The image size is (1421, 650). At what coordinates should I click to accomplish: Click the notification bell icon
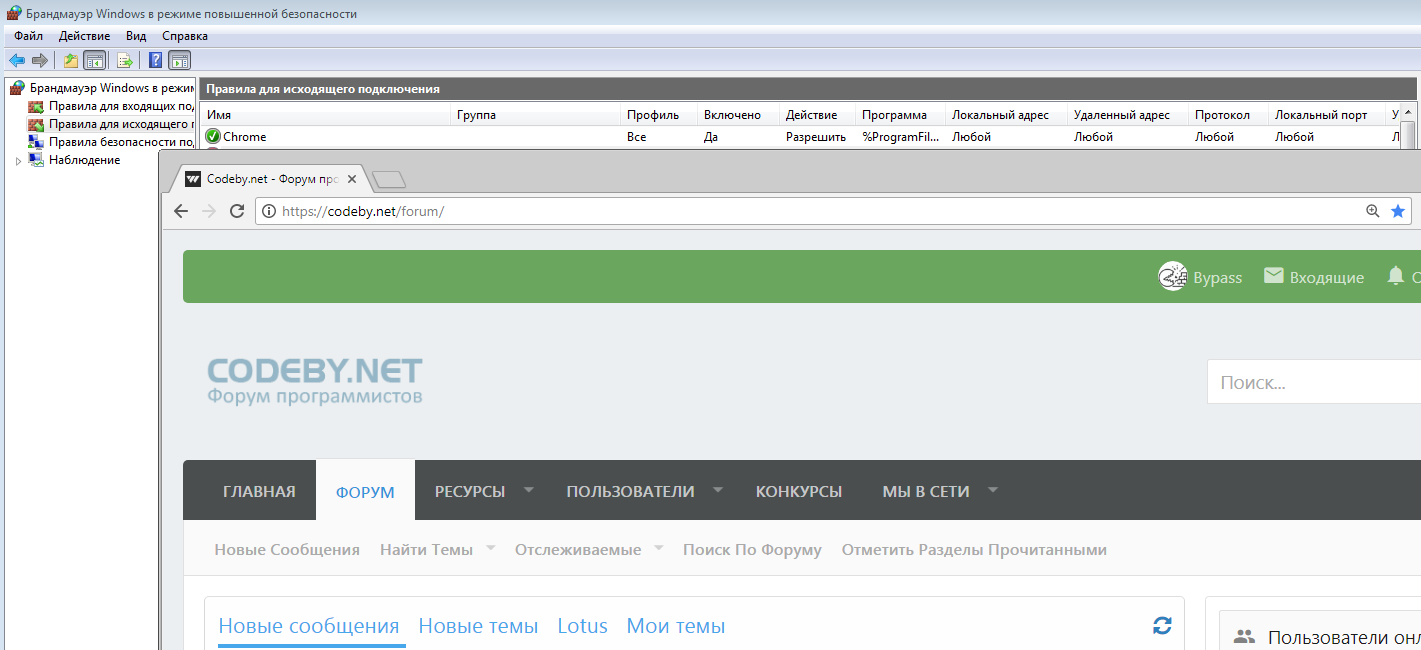1396,276
